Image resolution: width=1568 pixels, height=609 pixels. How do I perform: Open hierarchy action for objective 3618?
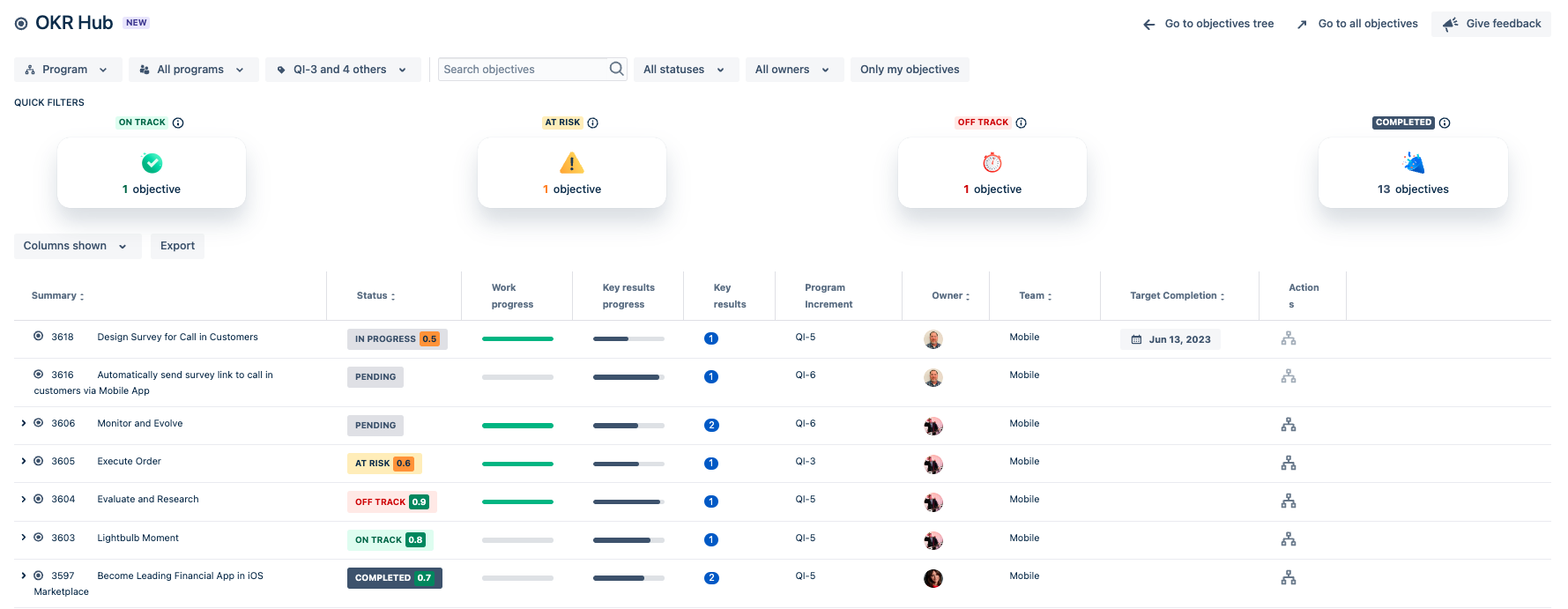click(x=1289, y=338)
